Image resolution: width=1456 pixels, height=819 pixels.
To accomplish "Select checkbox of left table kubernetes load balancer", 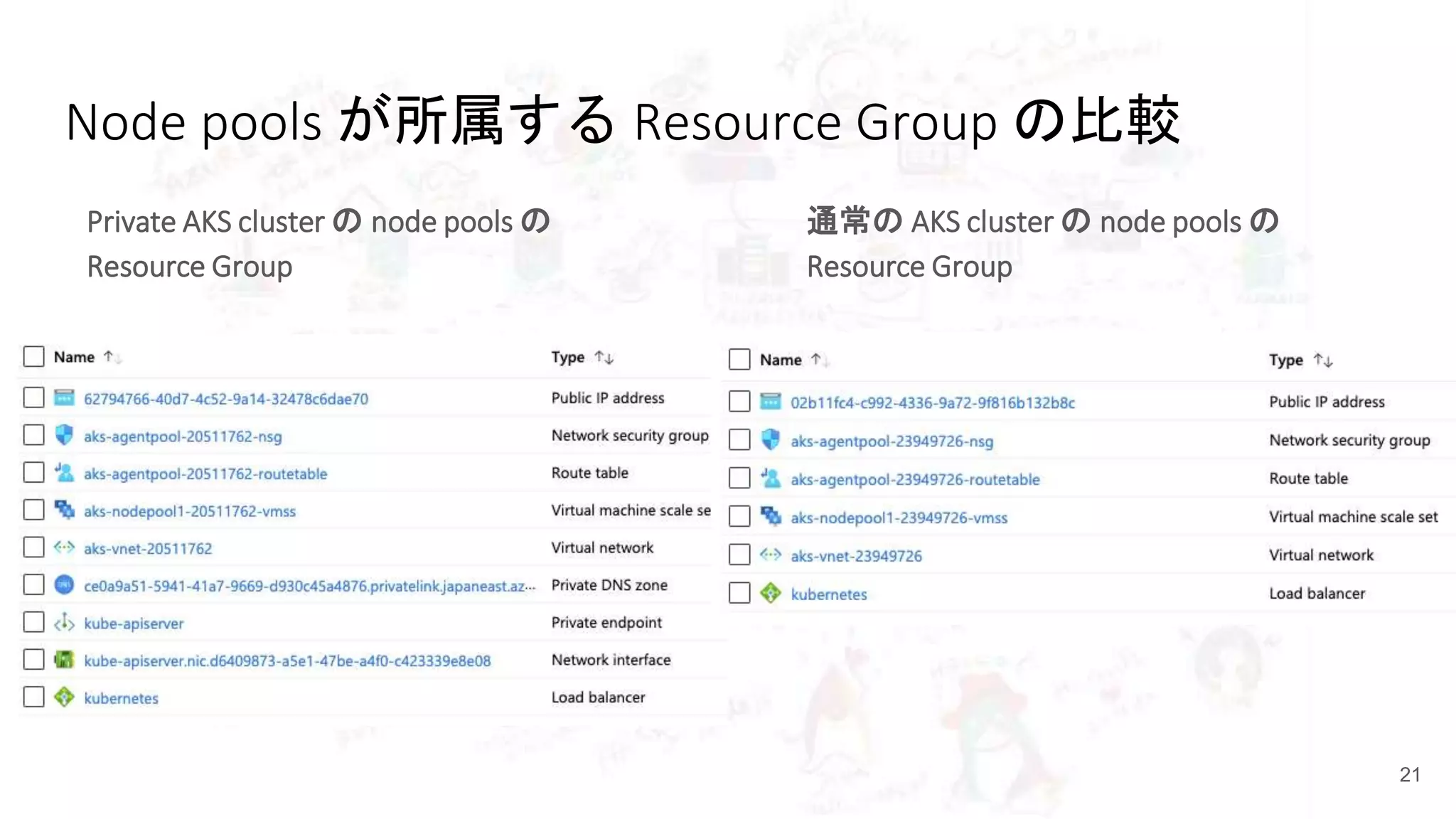I will point(33,697).
